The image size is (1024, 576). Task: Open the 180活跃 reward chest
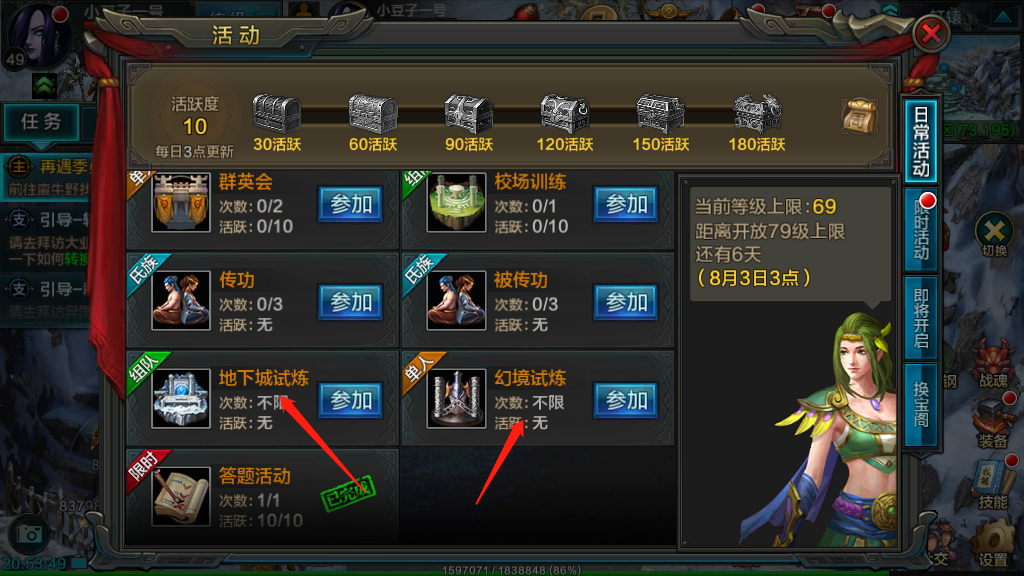pos(757,114)
